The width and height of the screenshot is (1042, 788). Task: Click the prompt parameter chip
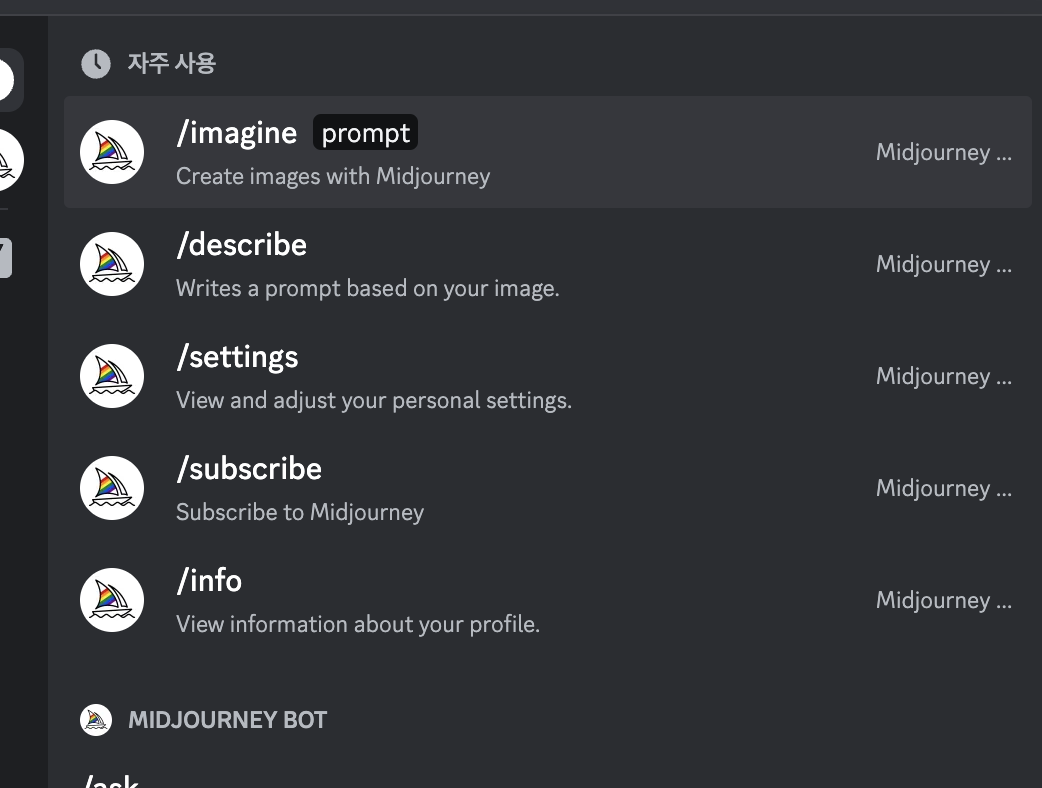[365, 133]
